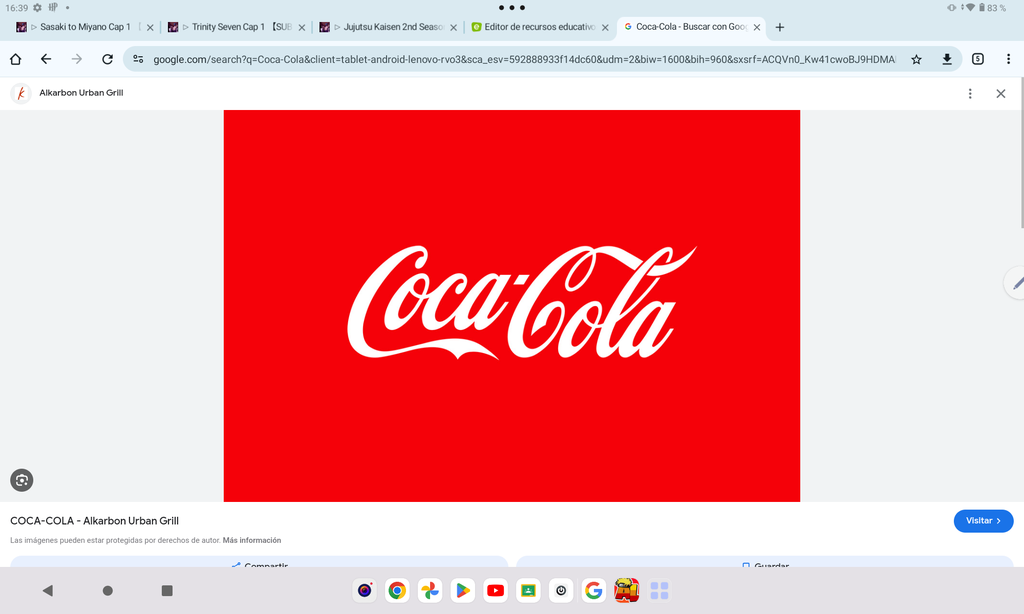This screenshot has height=614, width=1024.
Task: Tap Android home circle button
Action: pos(108,590)
